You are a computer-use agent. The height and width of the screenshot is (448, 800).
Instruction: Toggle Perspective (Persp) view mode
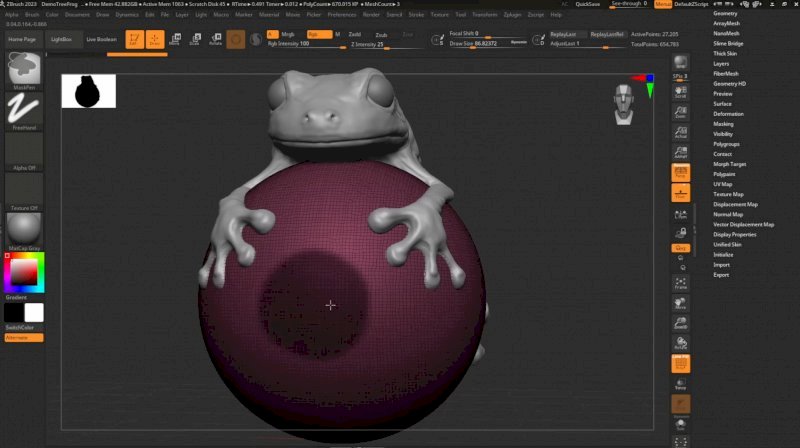(681, 172)
